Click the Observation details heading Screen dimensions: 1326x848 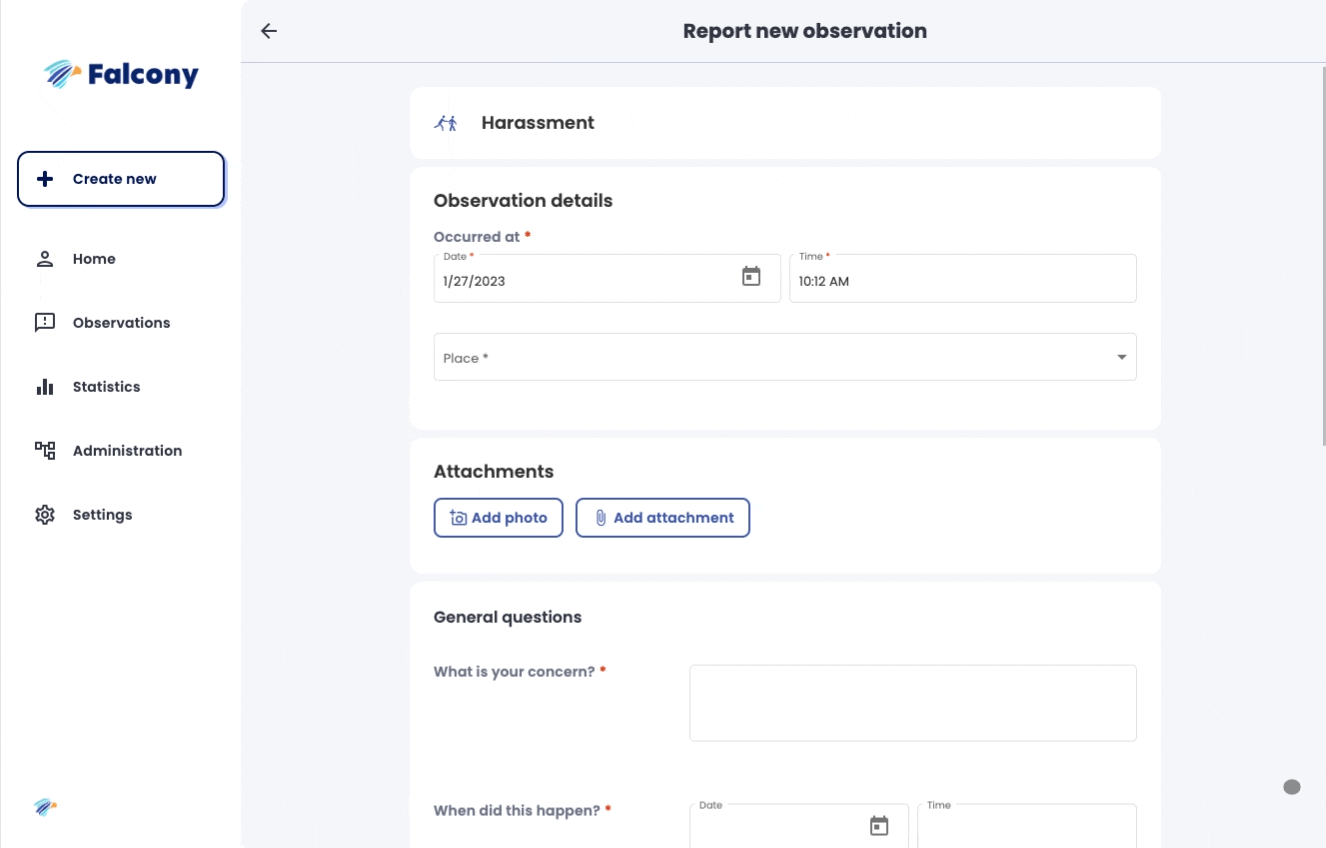[523, 201]
